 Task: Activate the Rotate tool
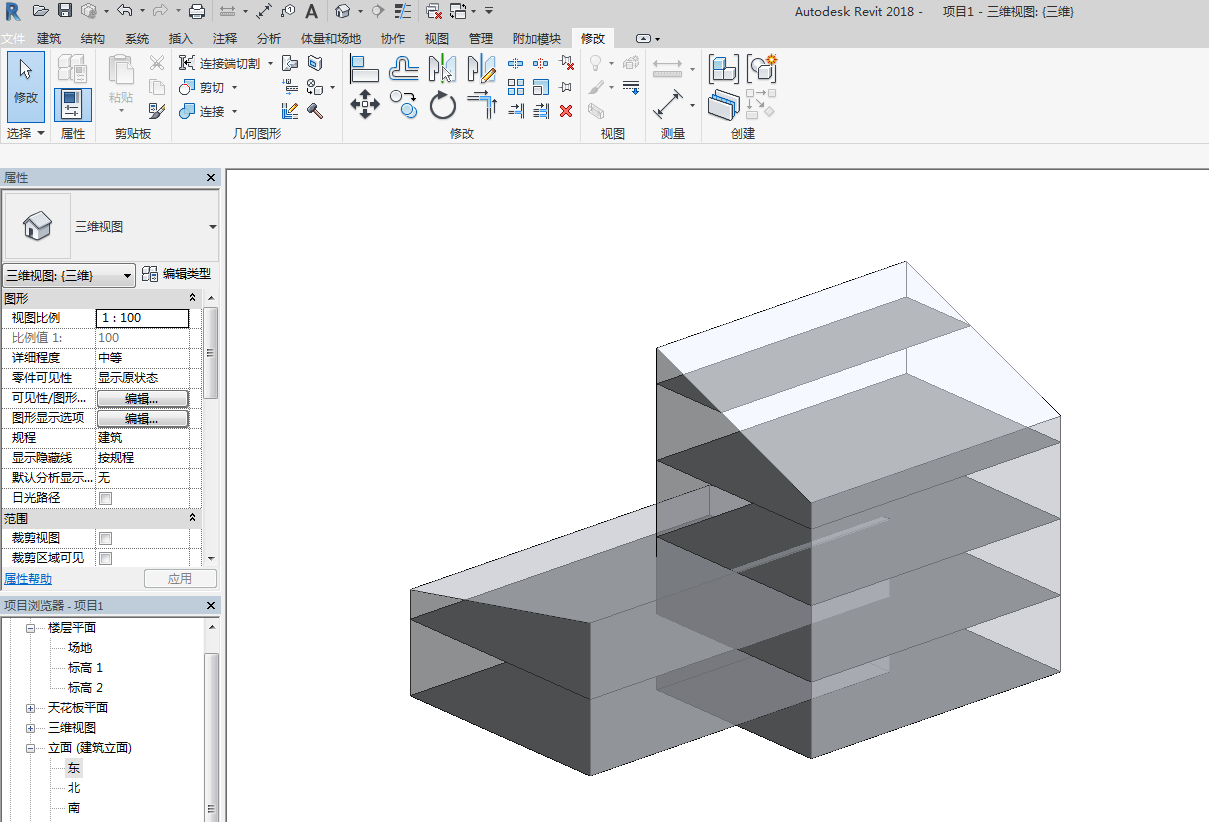point(443,105)
